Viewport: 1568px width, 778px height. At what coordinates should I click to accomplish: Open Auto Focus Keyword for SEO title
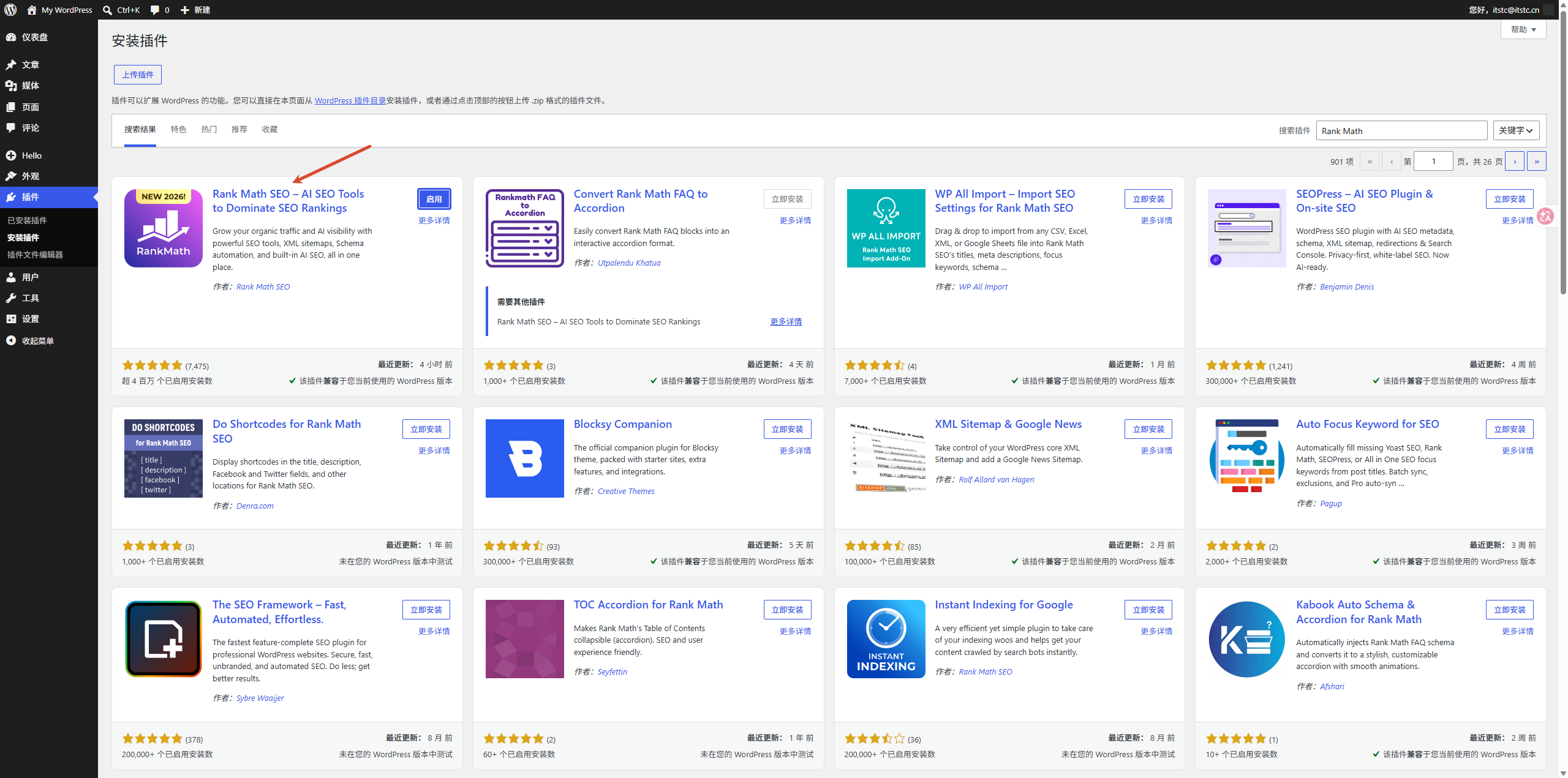coord(1368,424)
